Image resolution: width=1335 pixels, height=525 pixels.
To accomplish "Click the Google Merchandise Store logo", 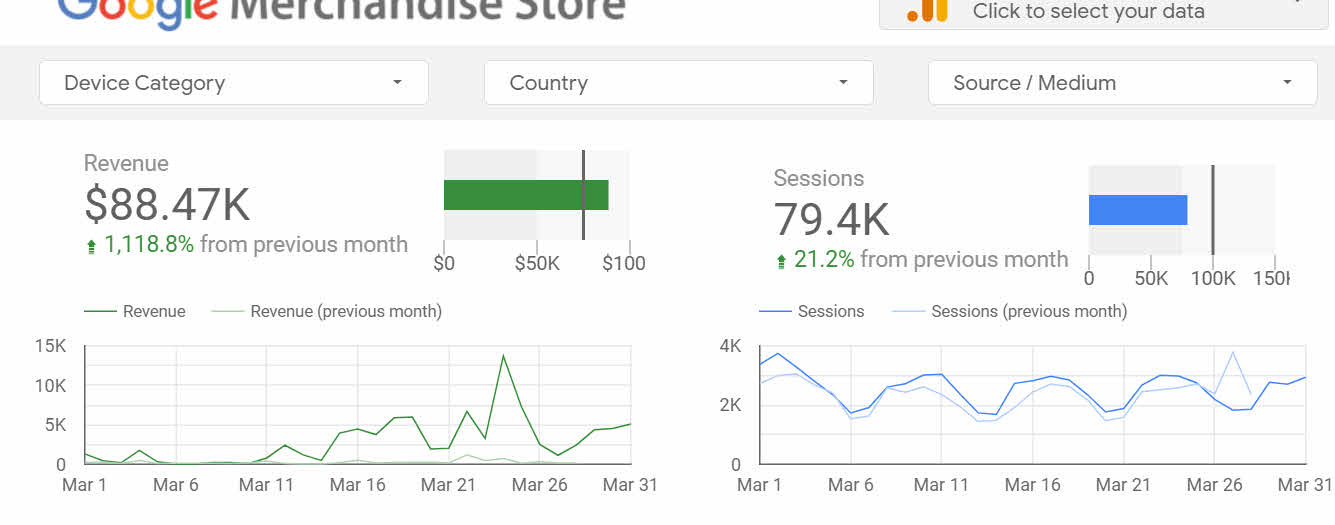I will 341,10.
